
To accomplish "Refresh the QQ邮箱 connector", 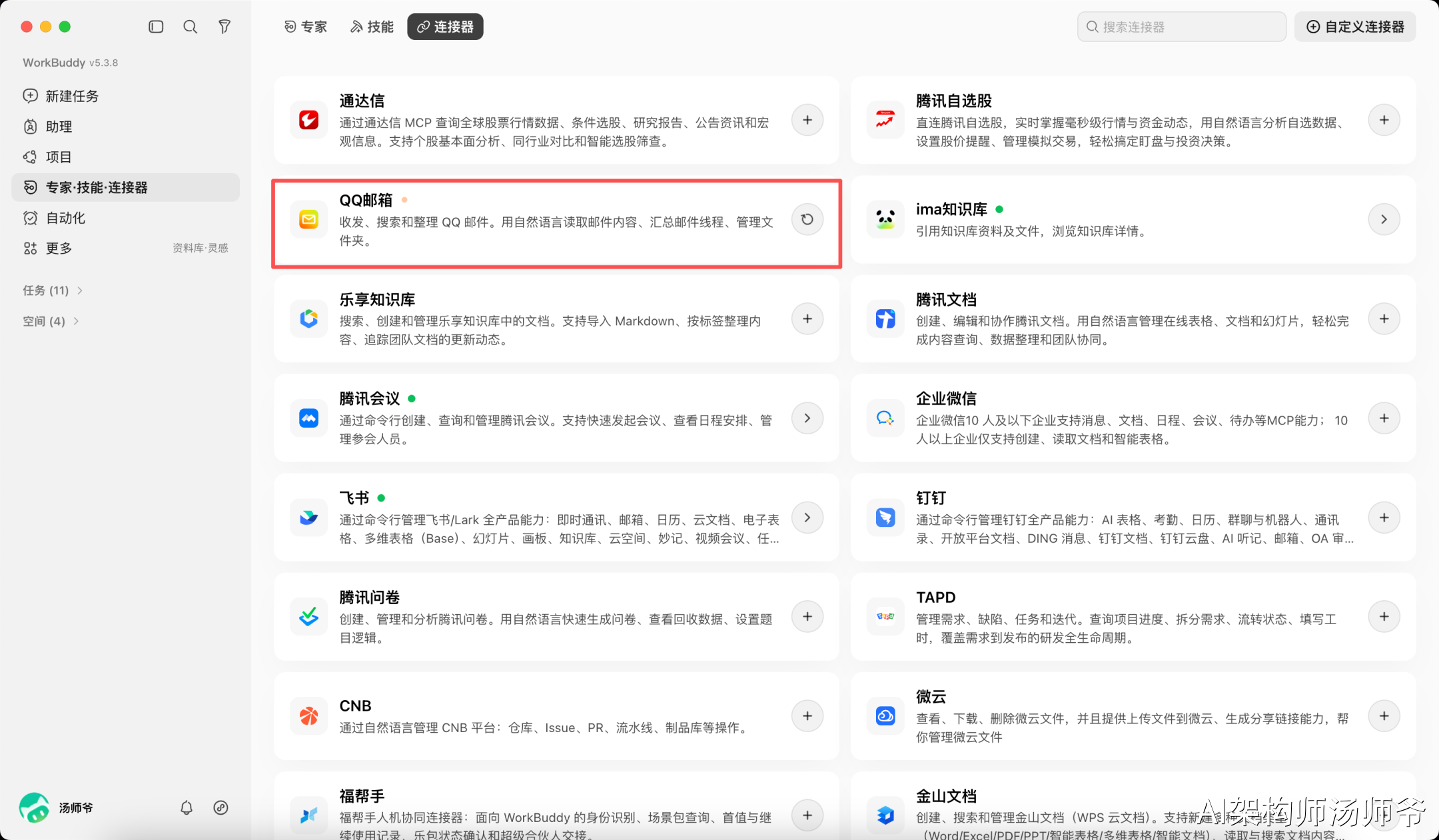I will [807, 219].
